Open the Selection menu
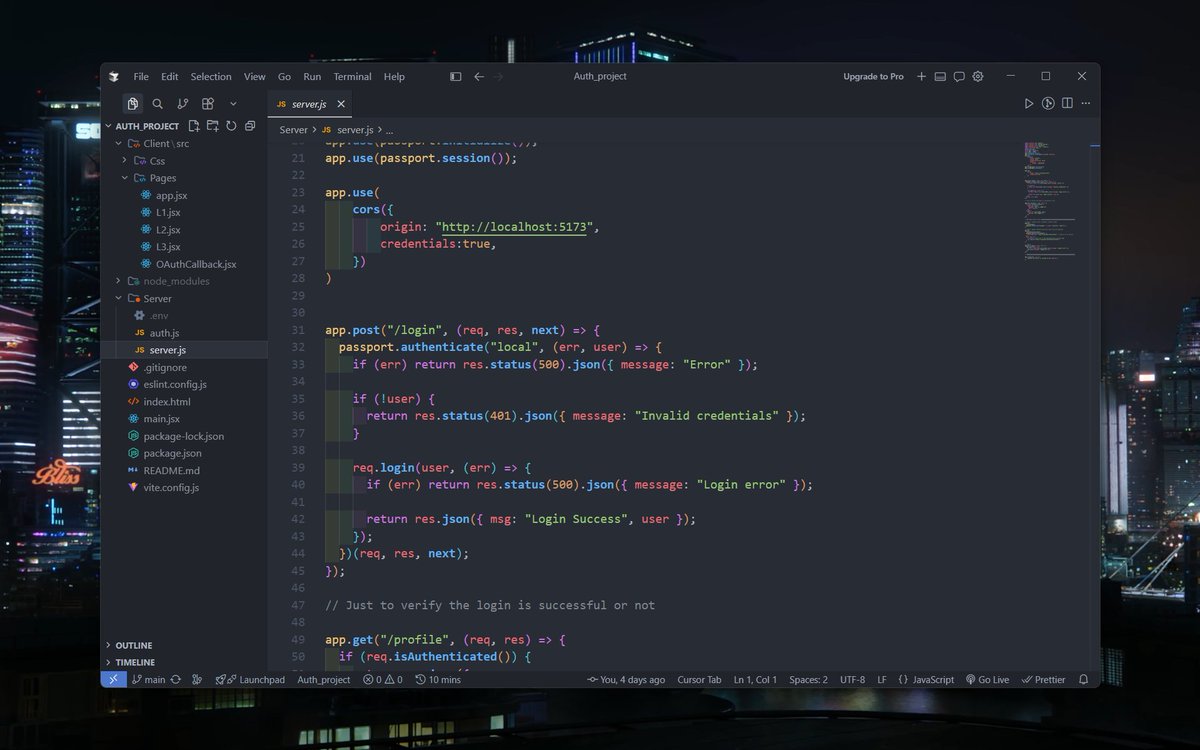Image resolution: width=1200 pixels, height=750 pixels. click(x=211, y=77)
